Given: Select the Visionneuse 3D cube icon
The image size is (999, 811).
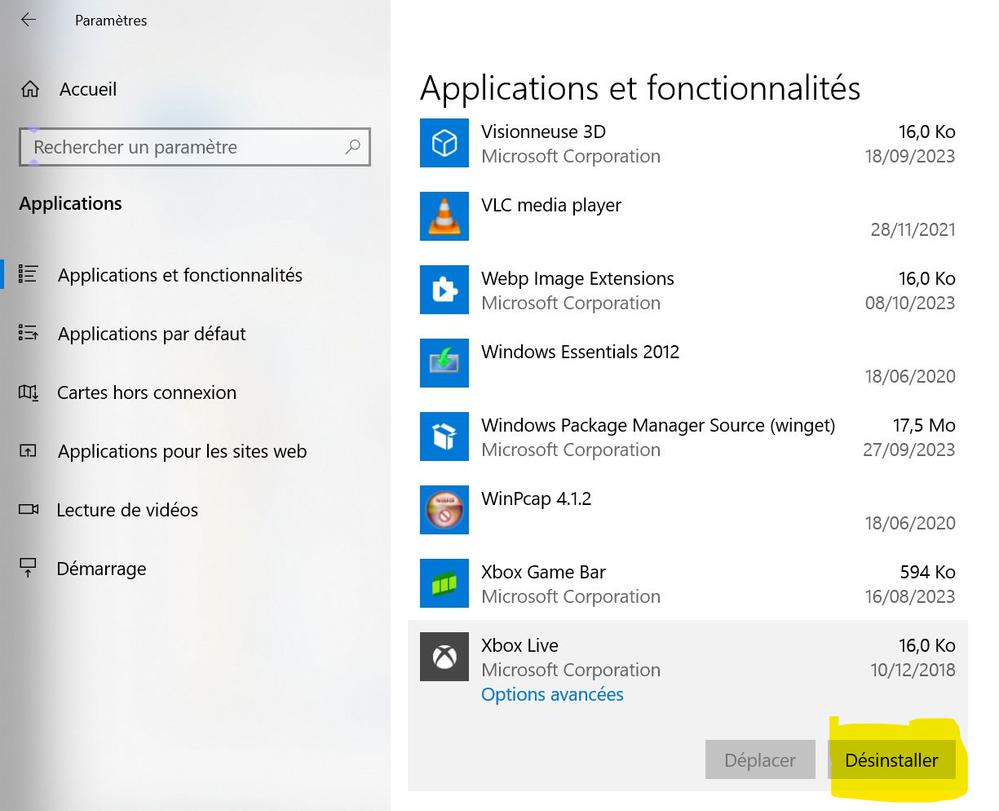Looking at the screenshot, I should [x=444, y=143].
